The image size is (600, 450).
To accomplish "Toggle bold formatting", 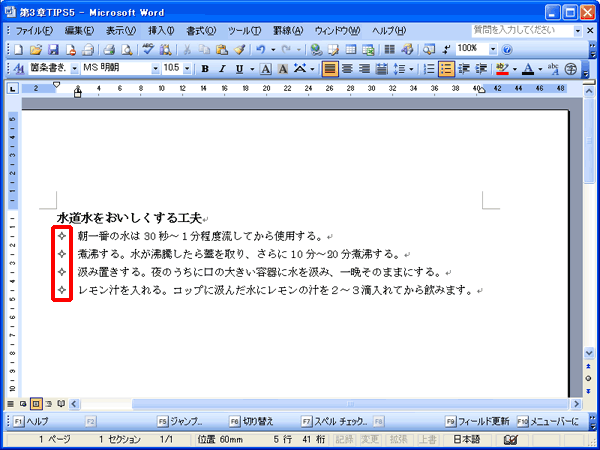I will 205,69.
